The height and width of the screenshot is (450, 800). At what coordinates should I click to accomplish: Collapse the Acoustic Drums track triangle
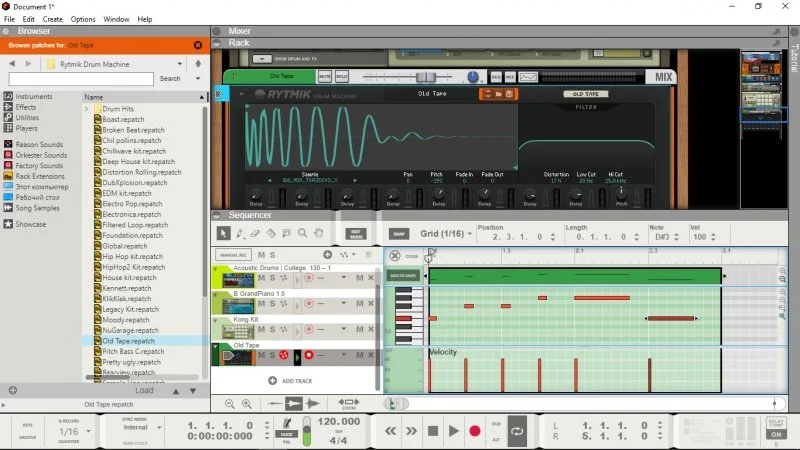pyautogui.click(x=216, y=269)
